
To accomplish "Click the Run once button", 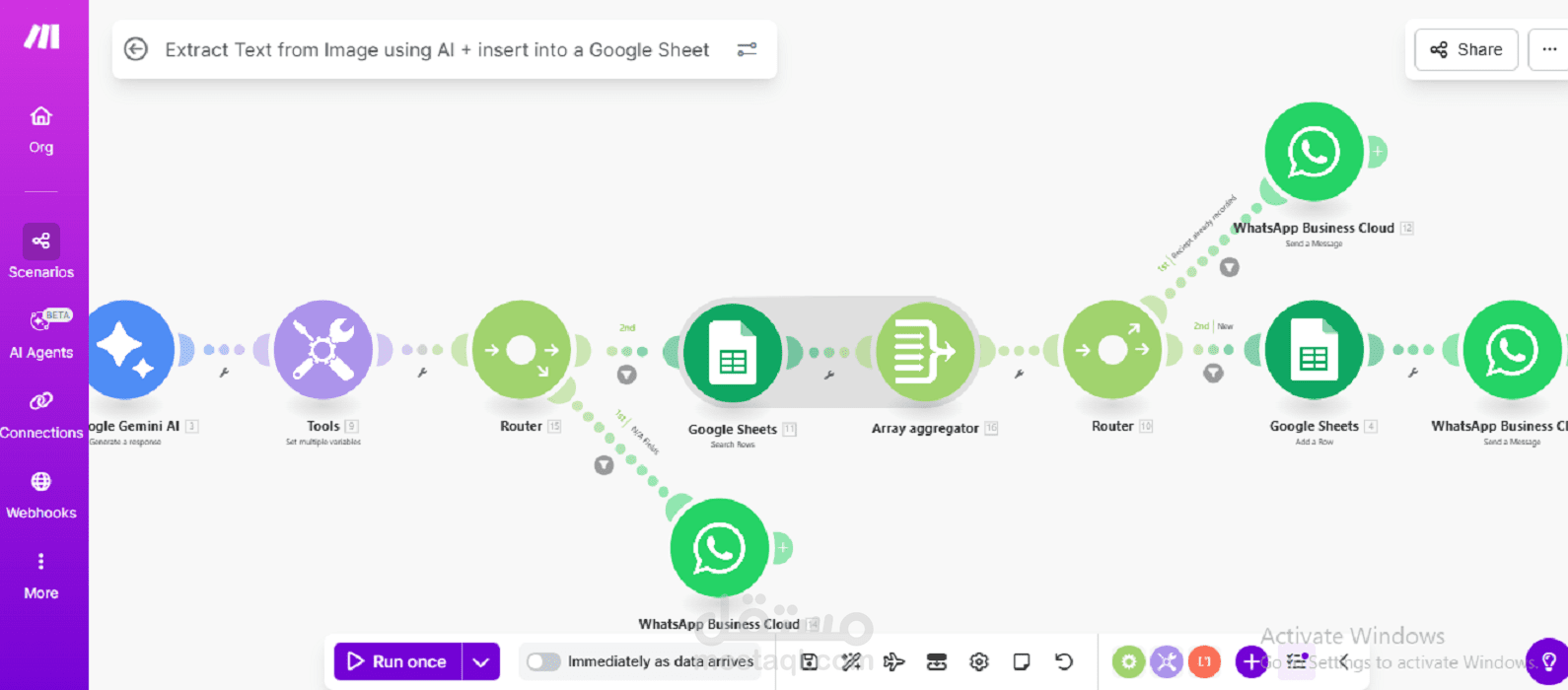I will tap(397, 661).
